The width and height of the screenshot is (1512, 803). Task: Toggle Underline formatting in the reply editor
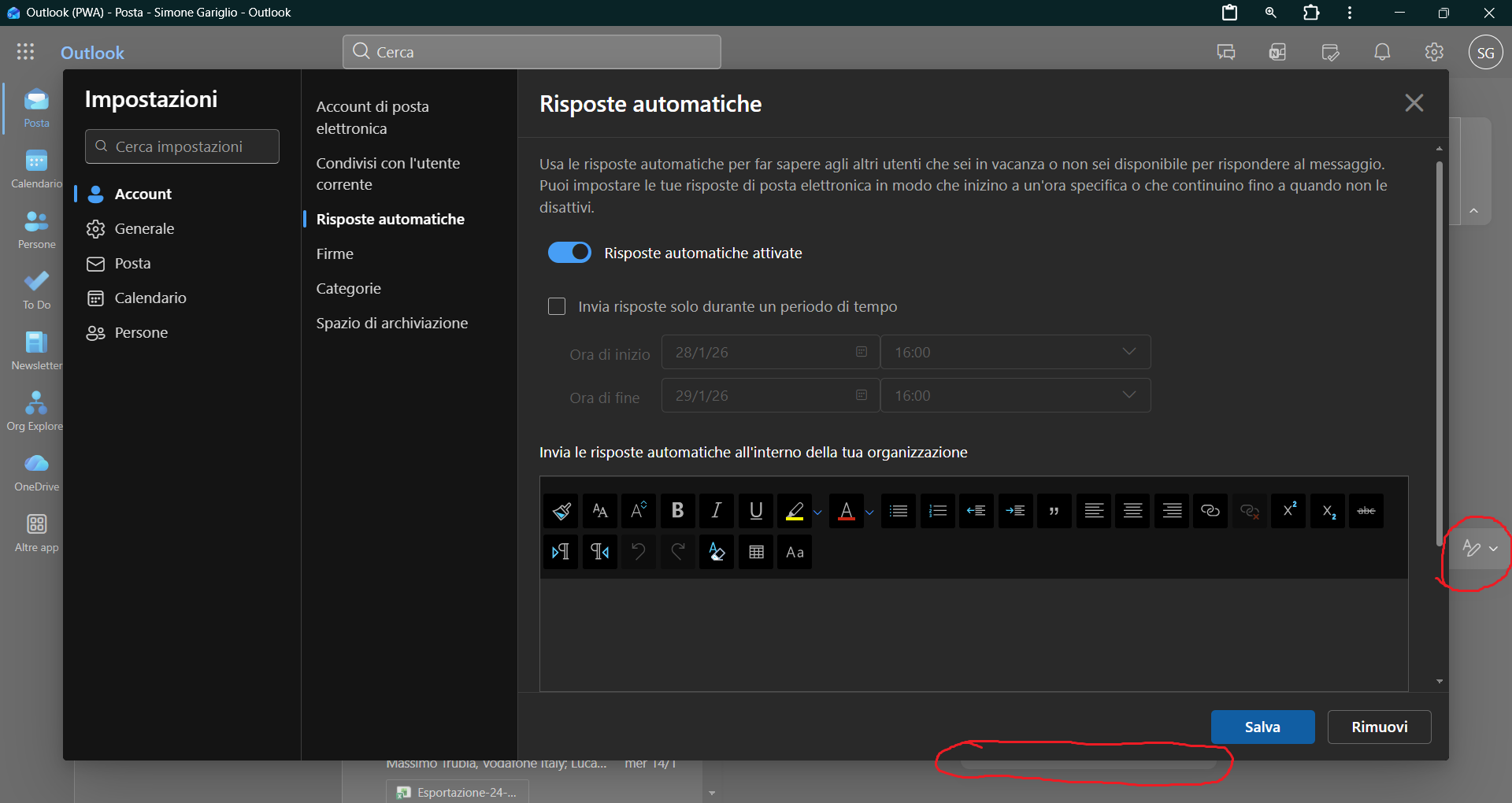756,511
